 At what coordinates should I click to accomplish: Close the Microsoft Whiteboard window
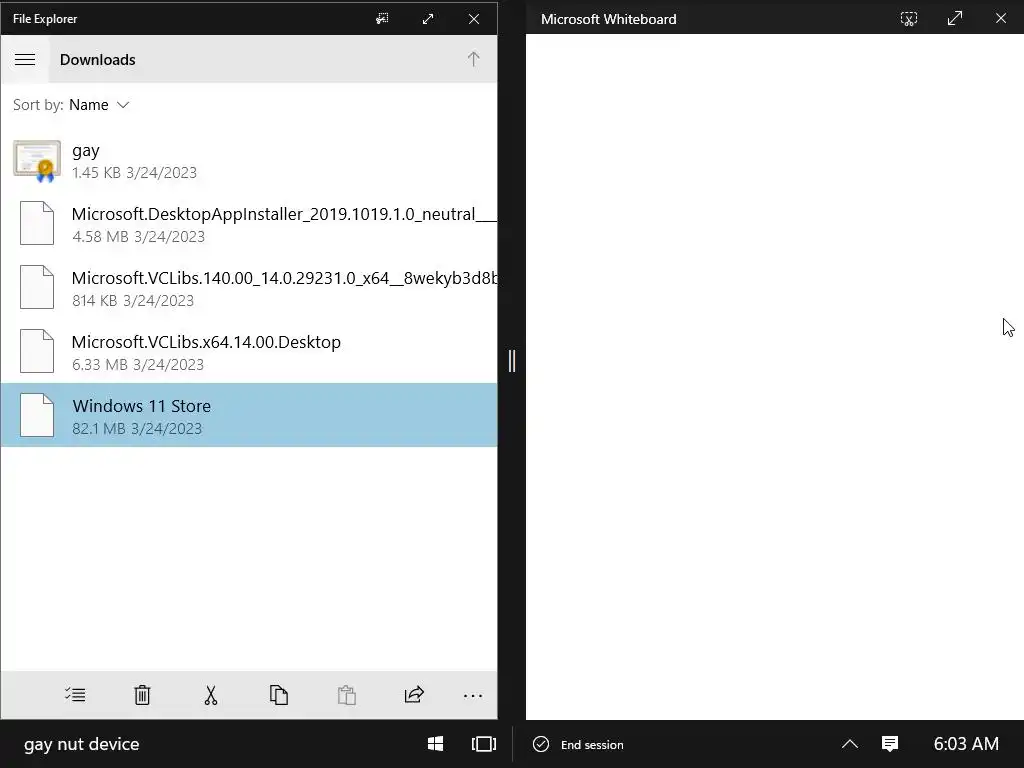click(x=1000, y=18)
